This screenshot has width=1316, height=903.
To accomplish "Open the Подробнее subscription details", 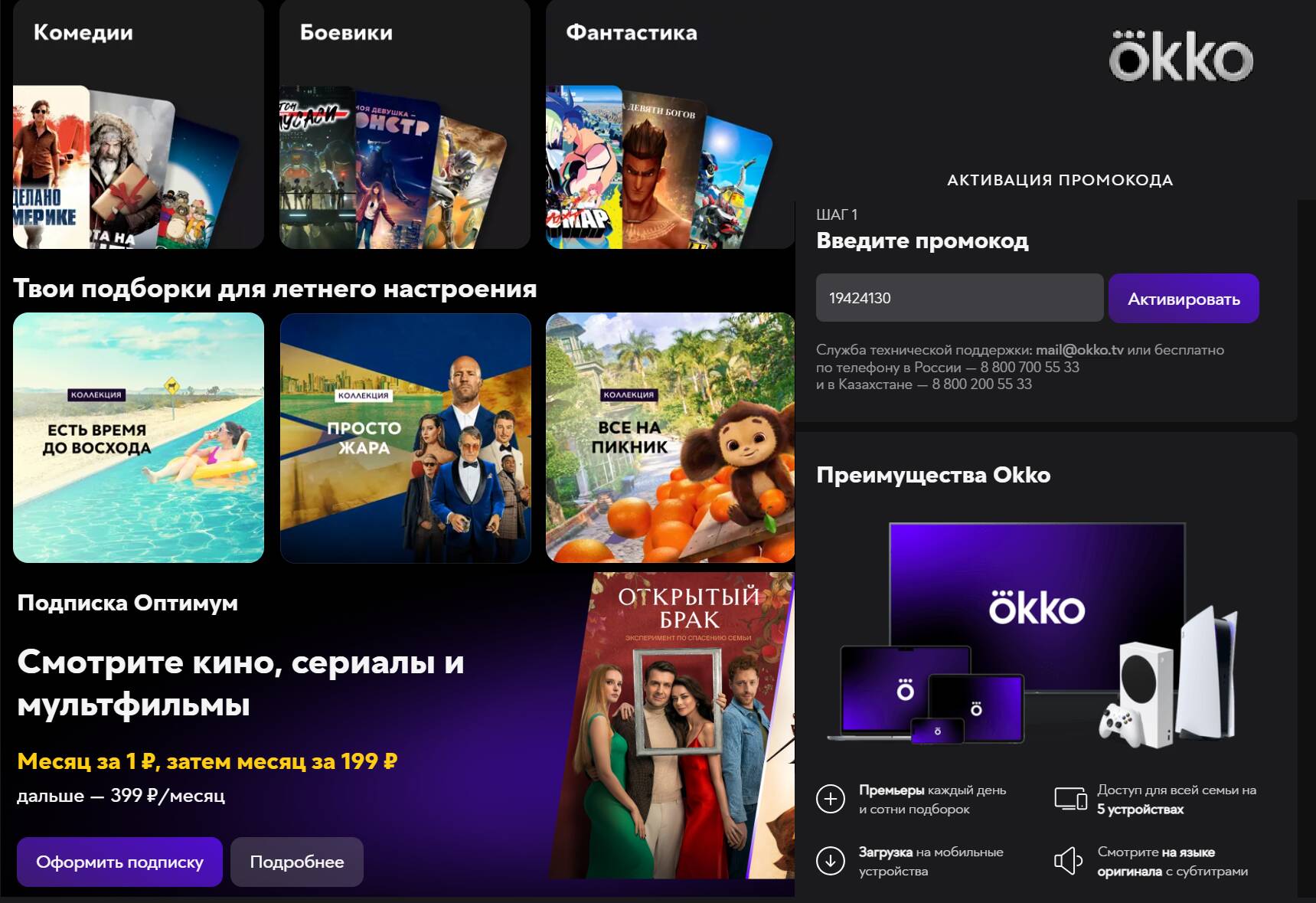I will pos(296,862).
